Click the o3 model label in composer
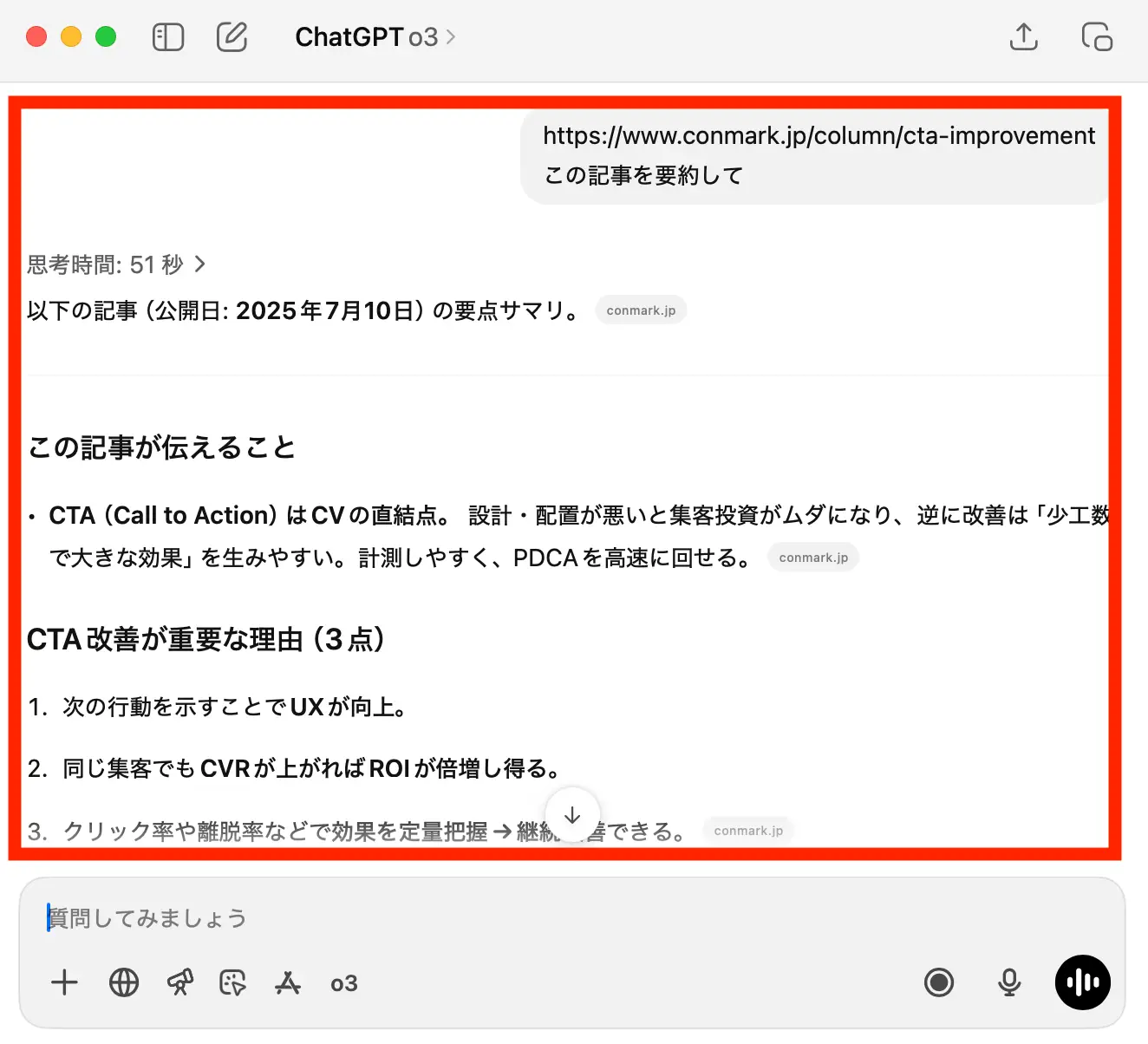Screen dimensions: 1148x1044 coord(344,983)
